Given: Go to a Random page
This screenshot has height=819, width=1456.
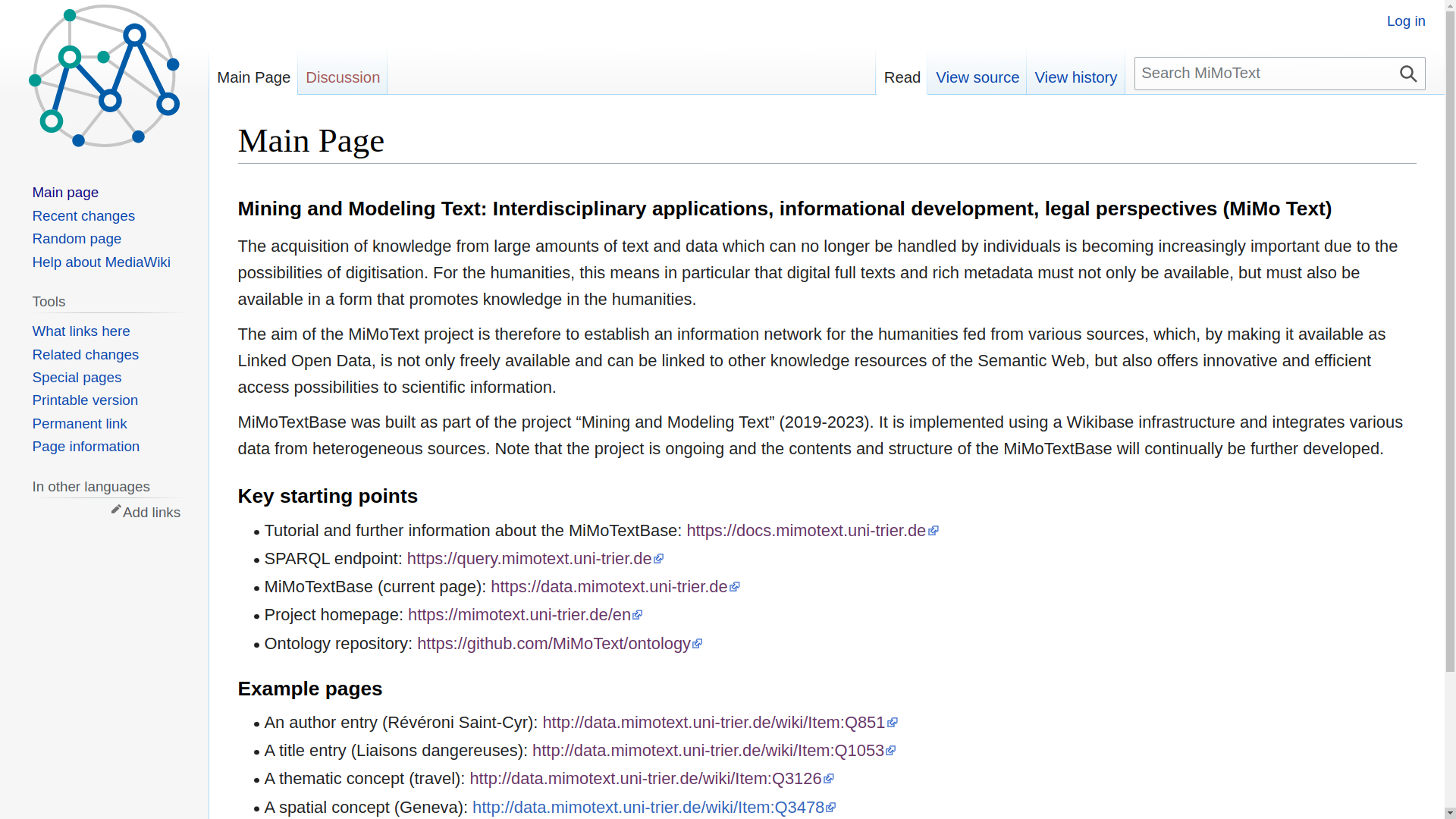Looking at the screenshot, I should click(x=77, y=239).
